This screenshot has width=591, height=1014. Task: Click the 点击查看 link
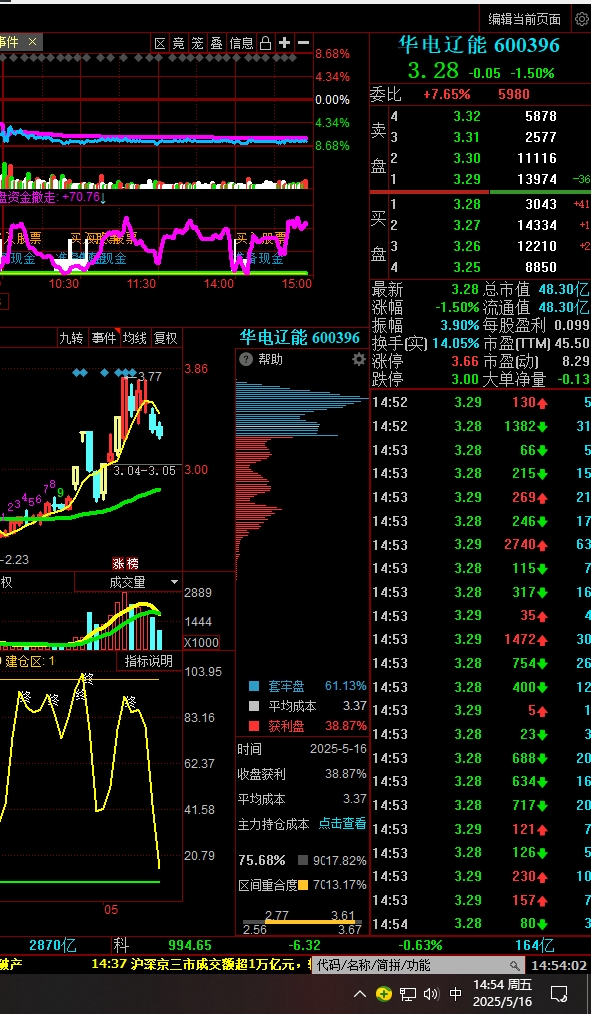click(x=342, y=823)
